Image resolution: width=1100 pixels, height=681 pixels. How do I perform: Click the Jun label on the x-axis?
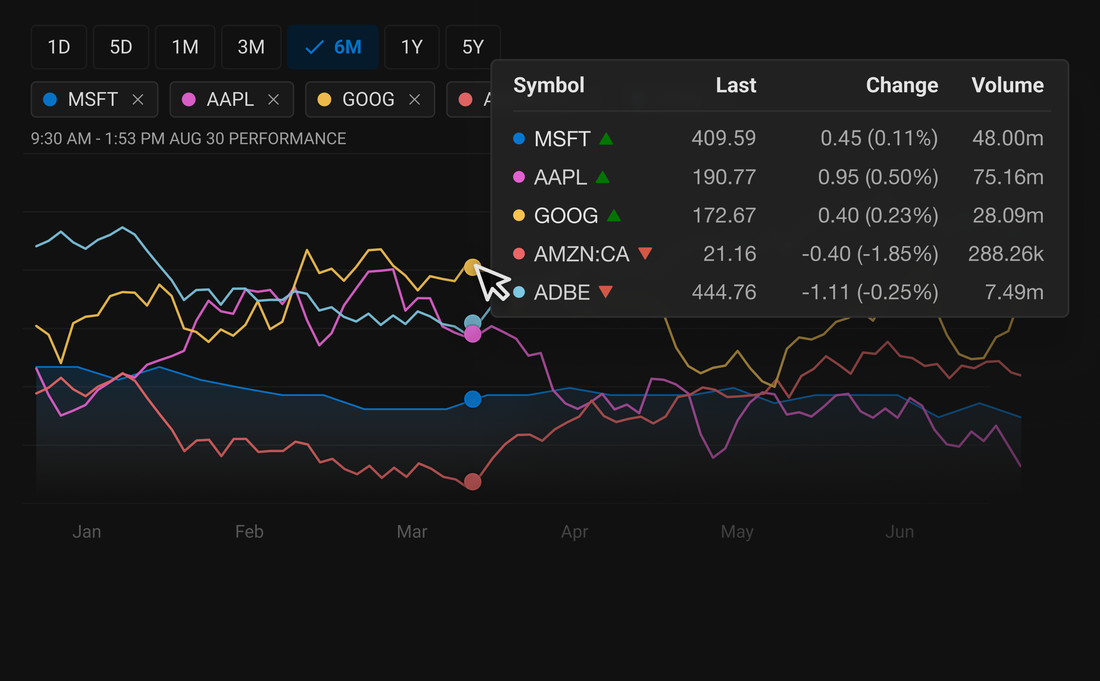tap(899, 532)
